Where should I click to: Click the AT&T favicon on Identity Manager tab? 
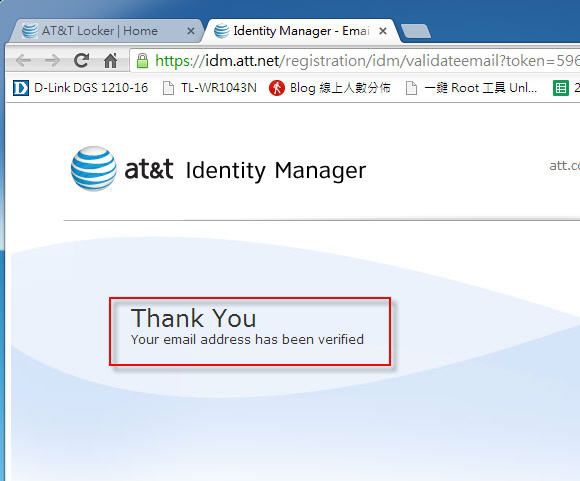222,31
